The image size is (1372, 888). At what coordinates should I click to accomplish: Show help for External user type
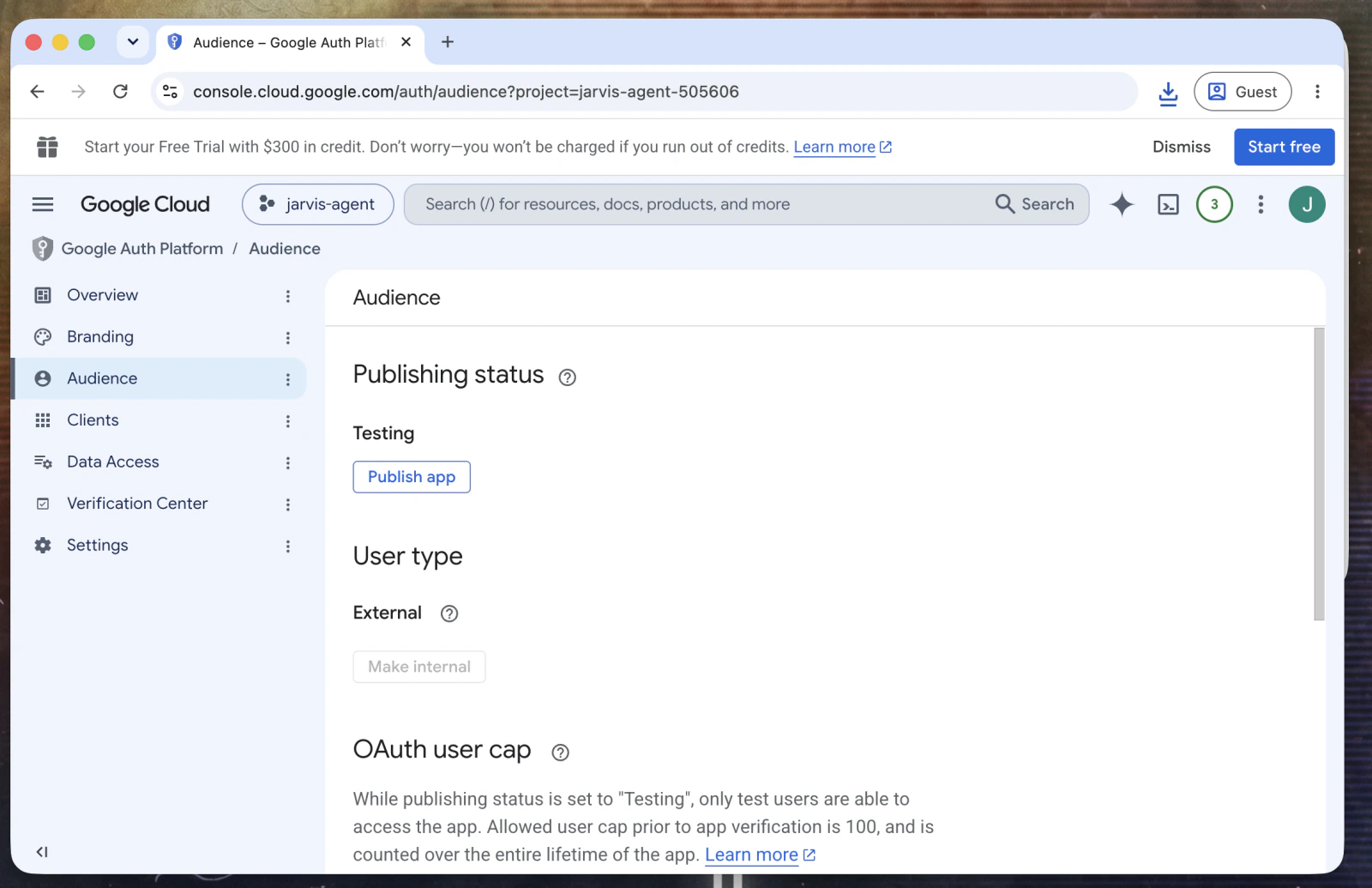(449, 613)
